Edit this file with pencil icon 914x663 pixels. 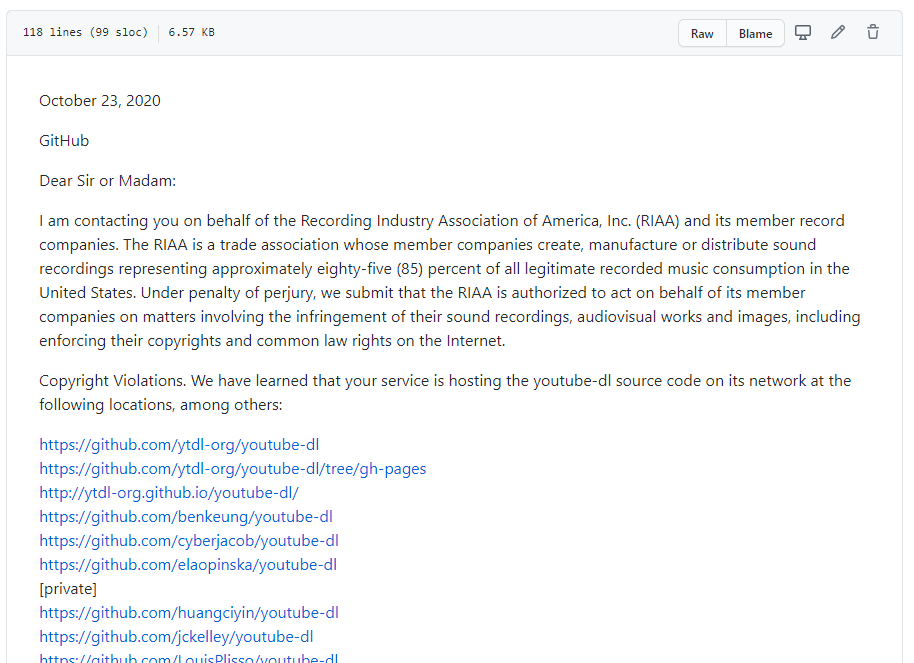[x=838, y=33]
